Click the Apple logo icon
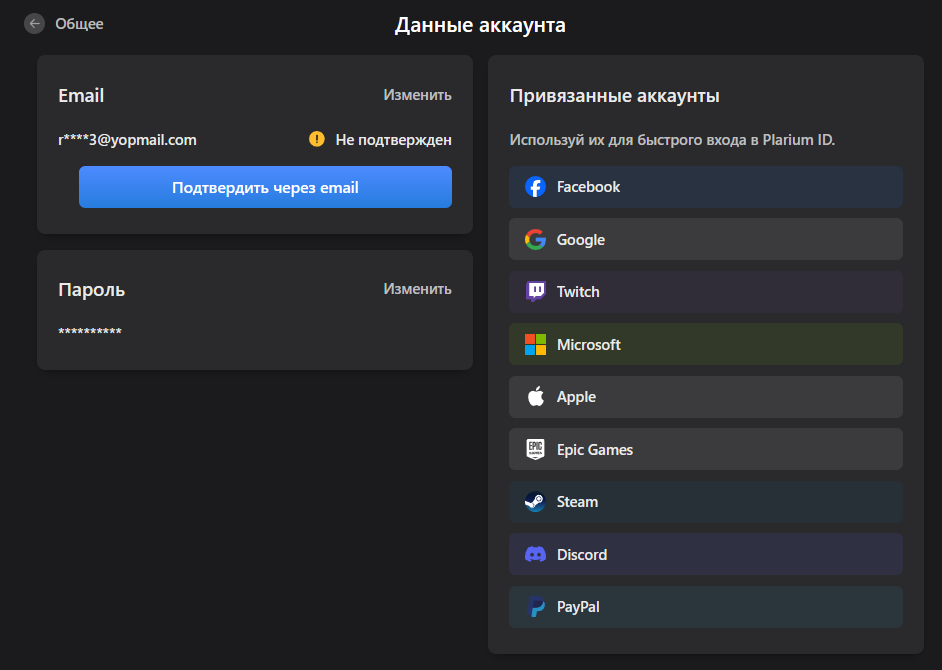 pos(535,397)
